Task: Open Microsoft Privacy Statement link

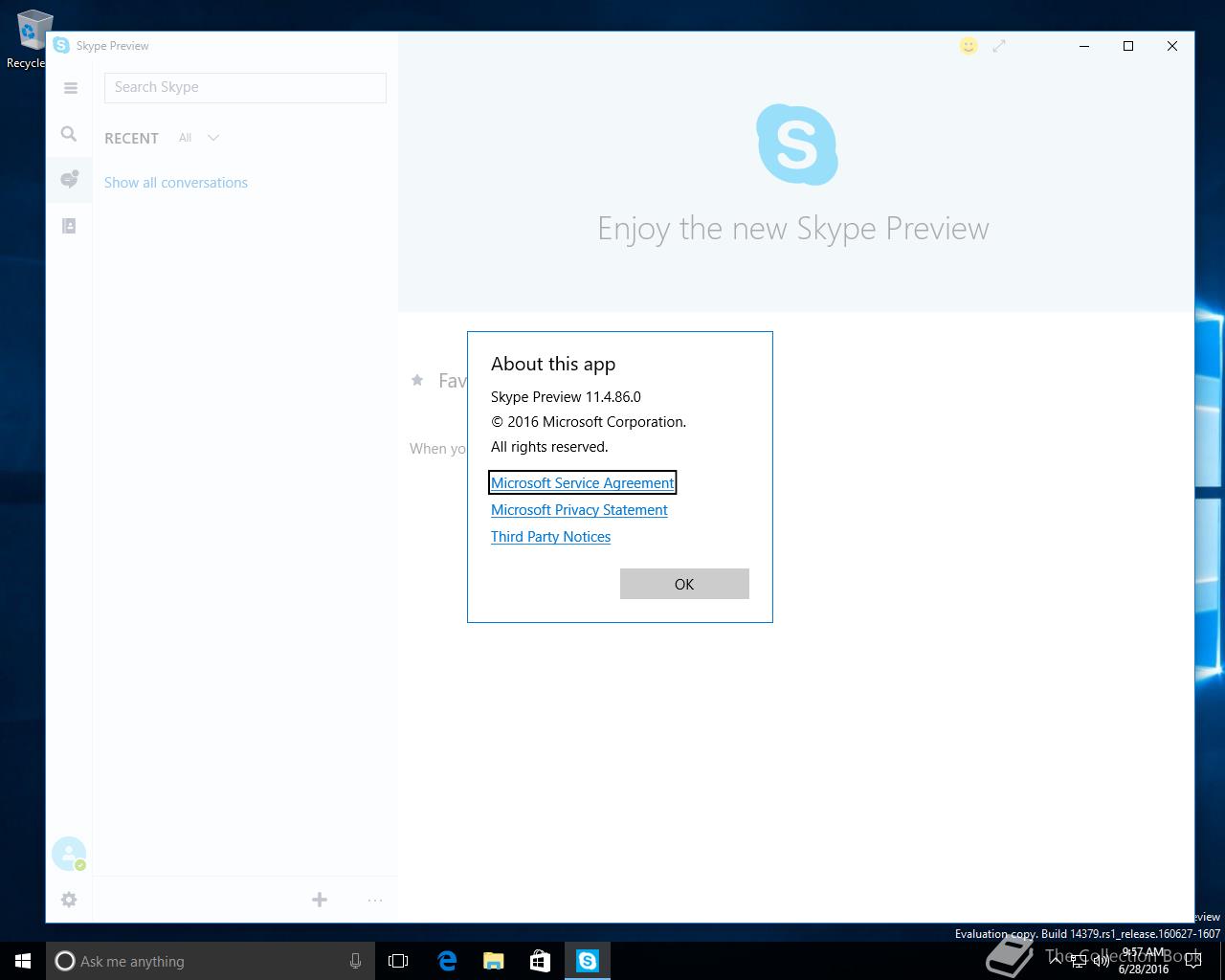Action: (579, 510)
